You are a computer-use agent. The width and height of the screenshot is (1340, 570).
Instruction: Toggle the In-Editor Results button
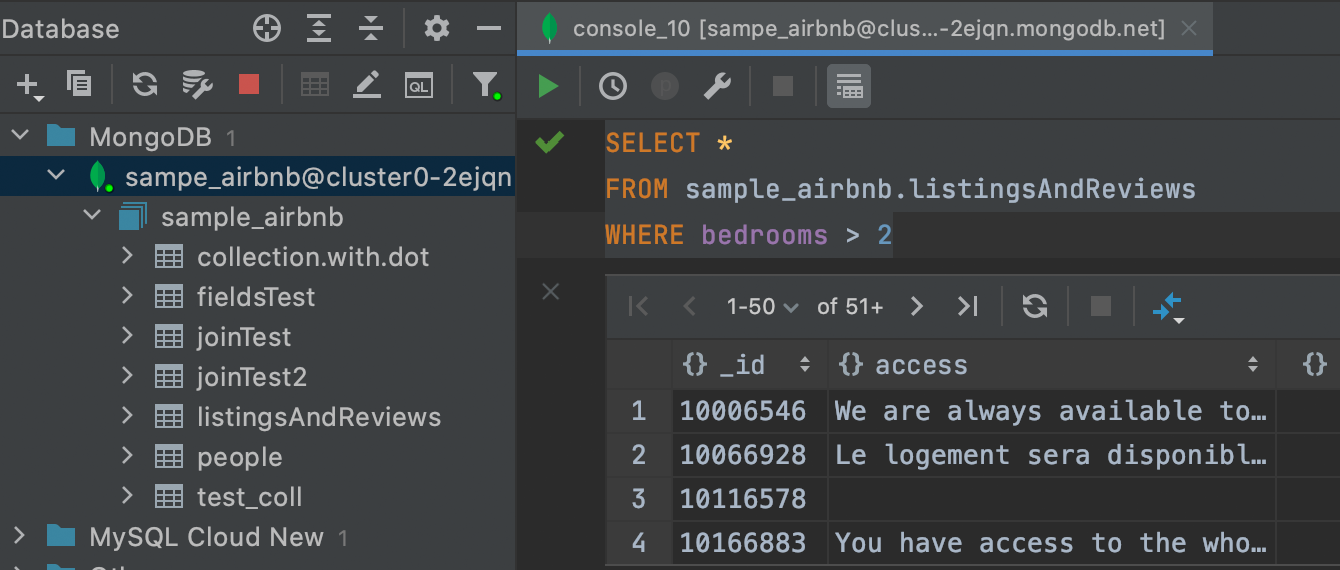coord(849,86)
